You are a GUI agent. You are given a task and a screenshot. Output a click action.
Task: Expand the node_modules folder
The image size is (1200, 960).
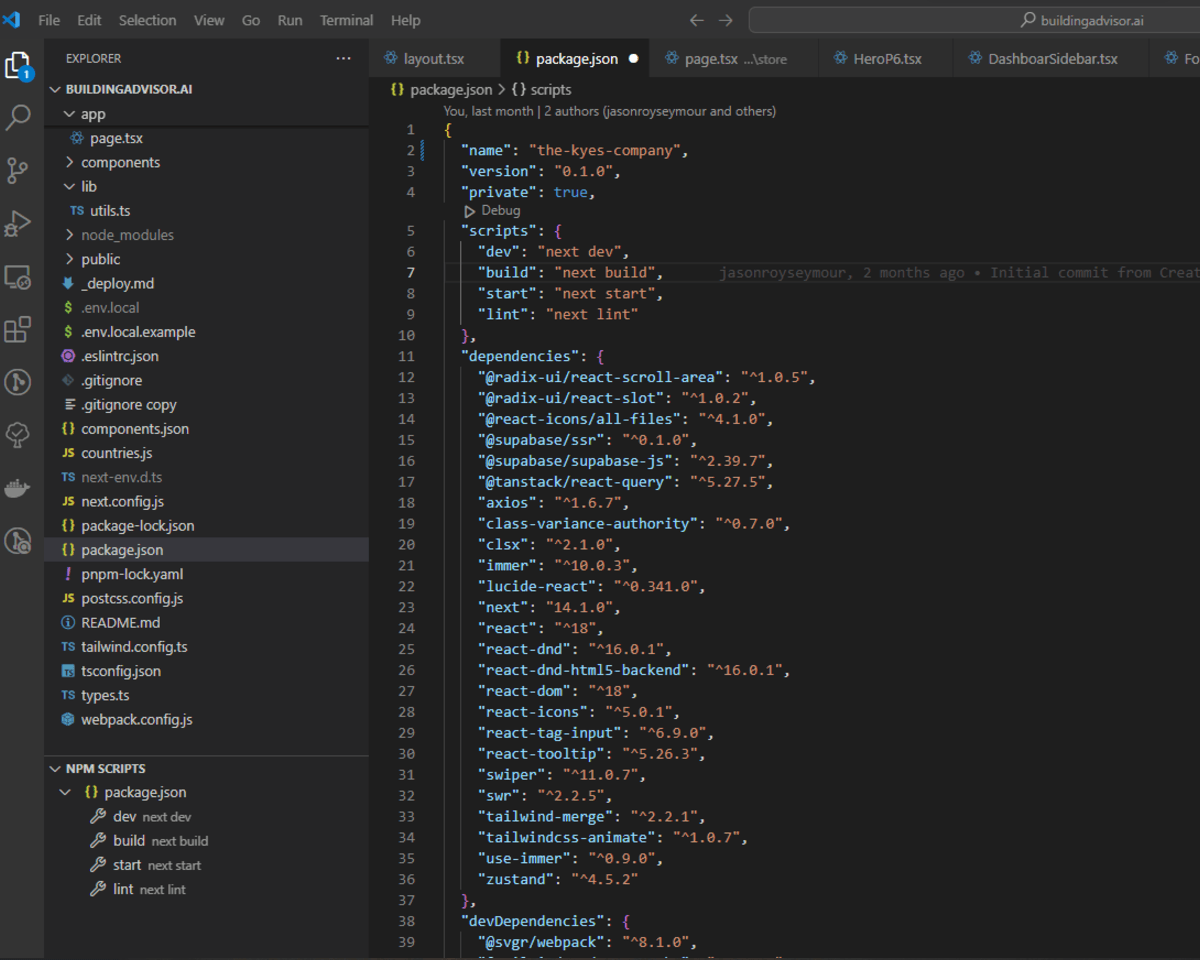tap(127, 235)
